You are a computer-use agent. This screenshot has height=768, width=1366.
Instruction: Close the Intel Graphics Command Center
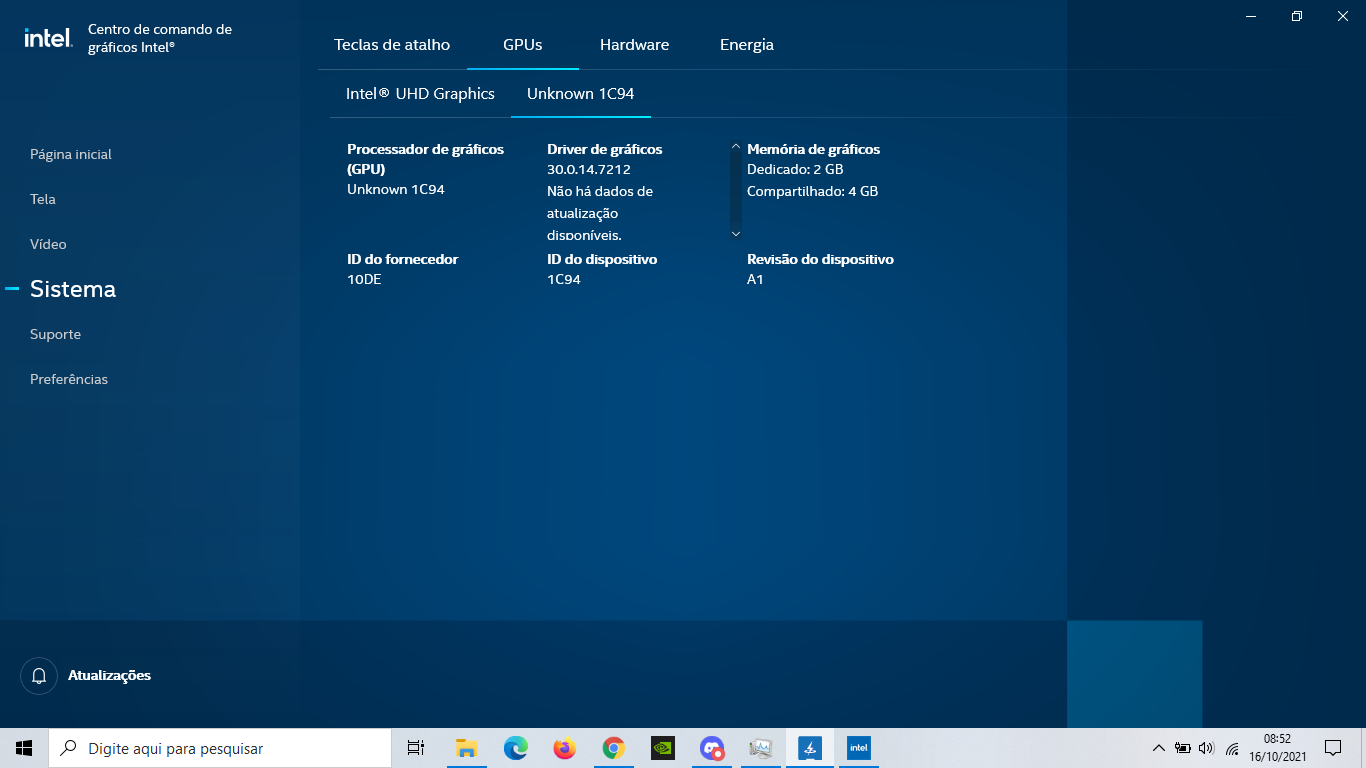1343,16
